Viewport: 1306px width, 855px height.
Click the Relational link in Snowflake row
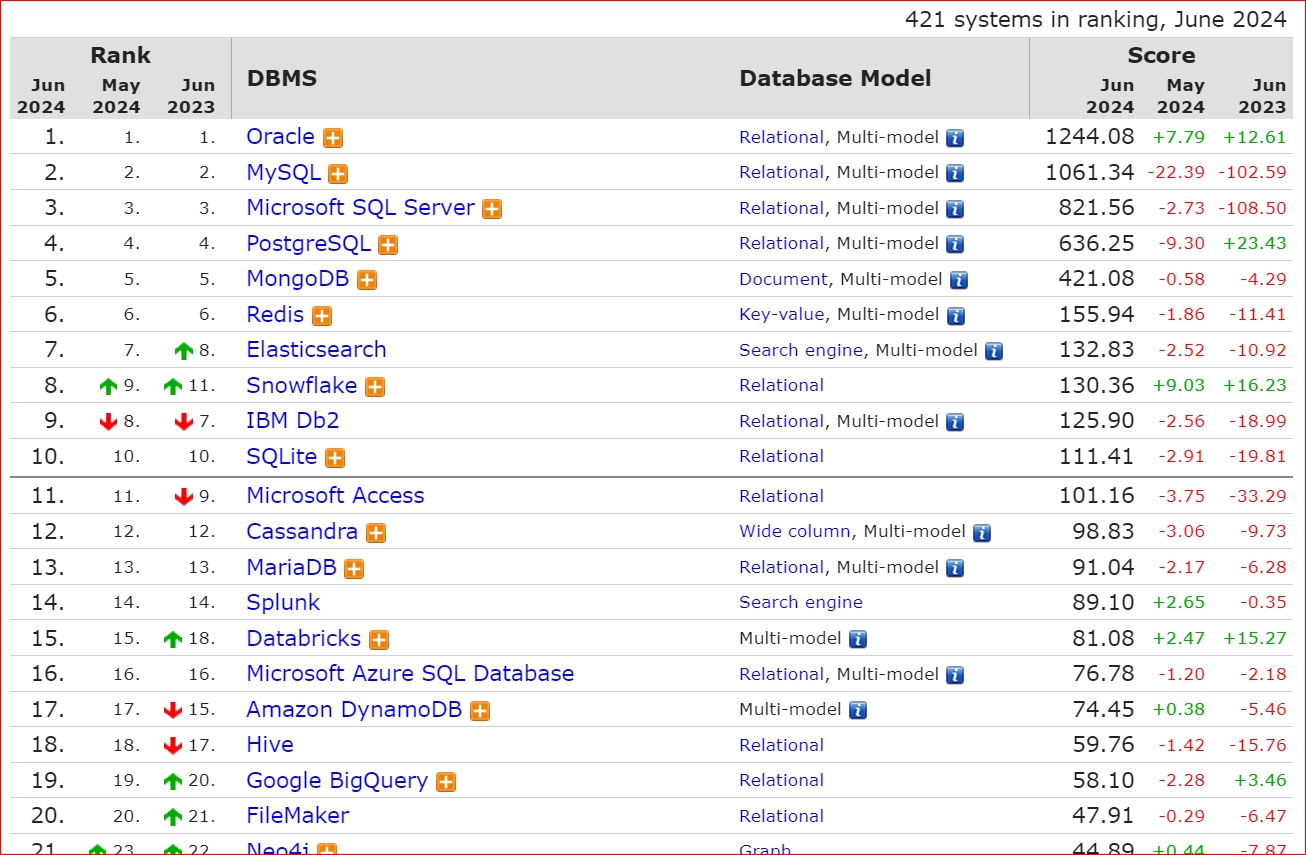pos(782,386)
